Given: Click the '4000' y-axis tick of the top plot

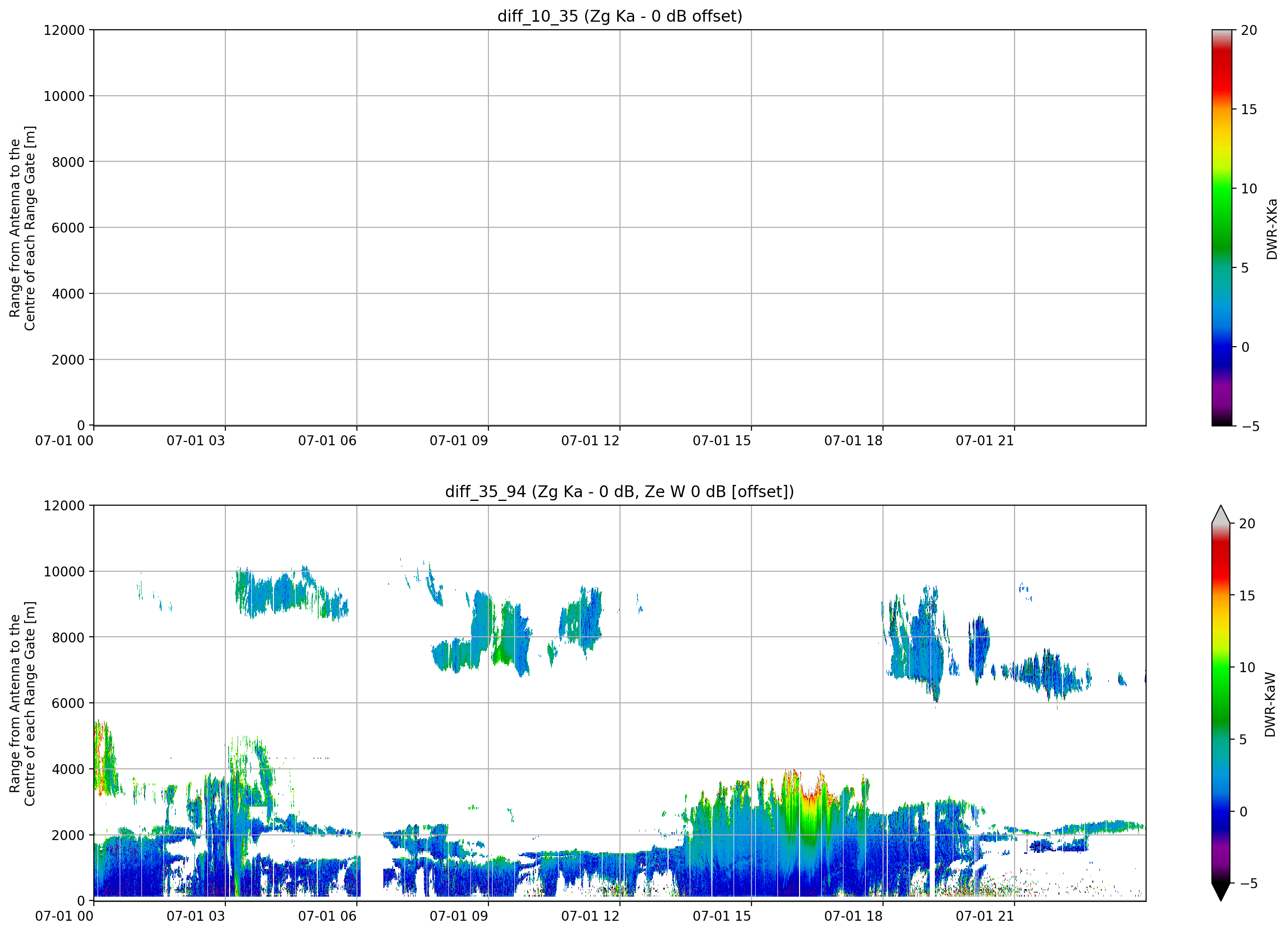Looking at the screenshot, I should click(x=68, y=294).
